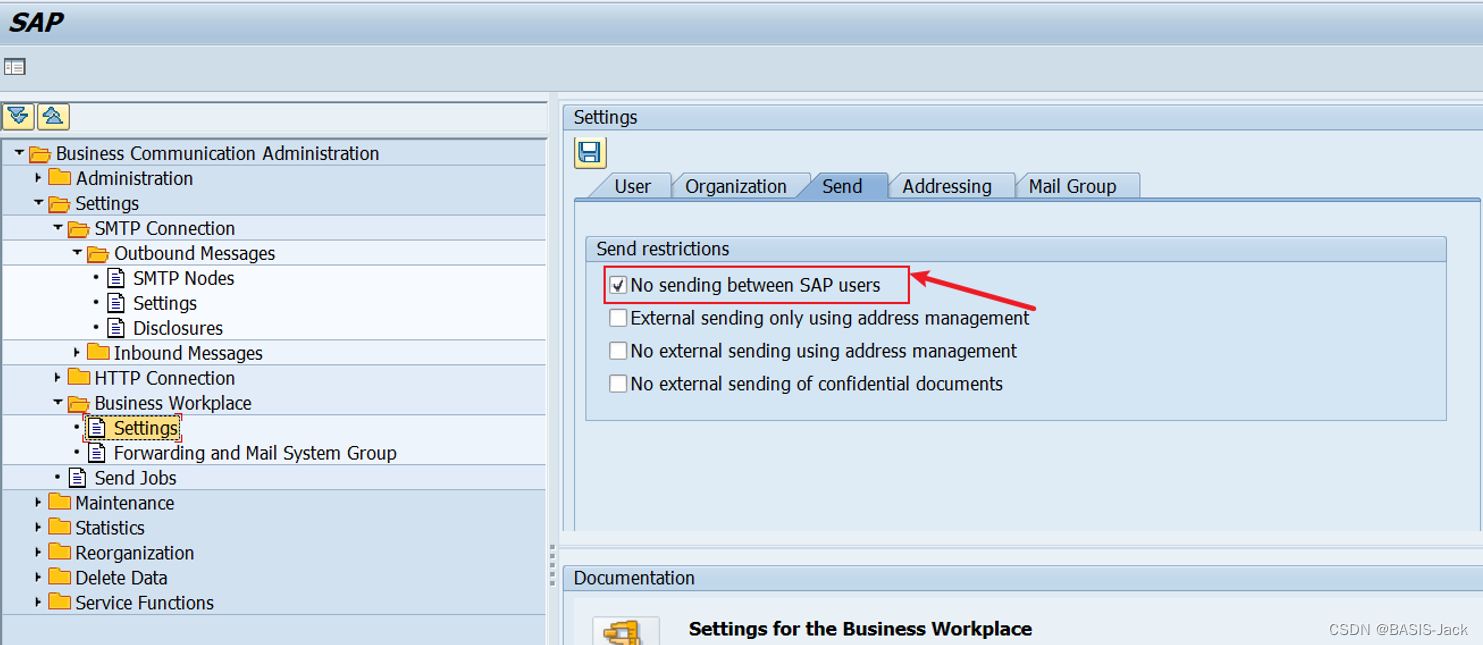Screen dimensions: 1483x645
Task: Select the Send Jobs tree entry
Action: coord(135,478)
